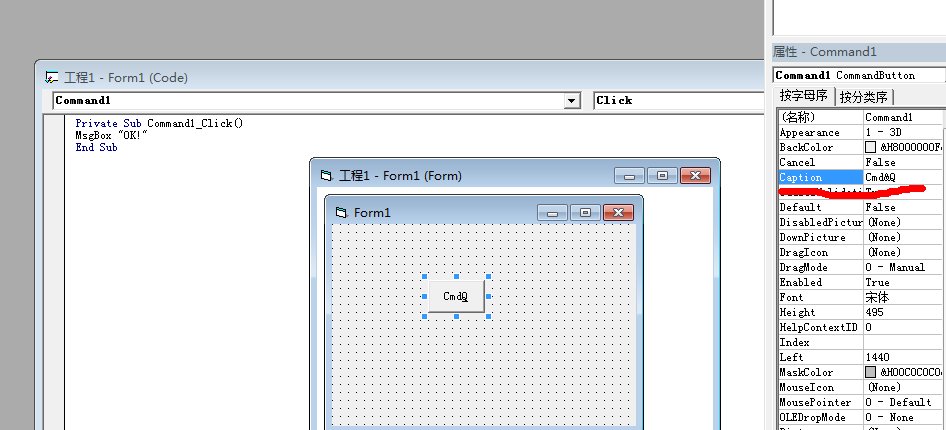Switch to the 按字母序 tab
Viewport: 946px width, 430px height.
[x=805, y=97]
